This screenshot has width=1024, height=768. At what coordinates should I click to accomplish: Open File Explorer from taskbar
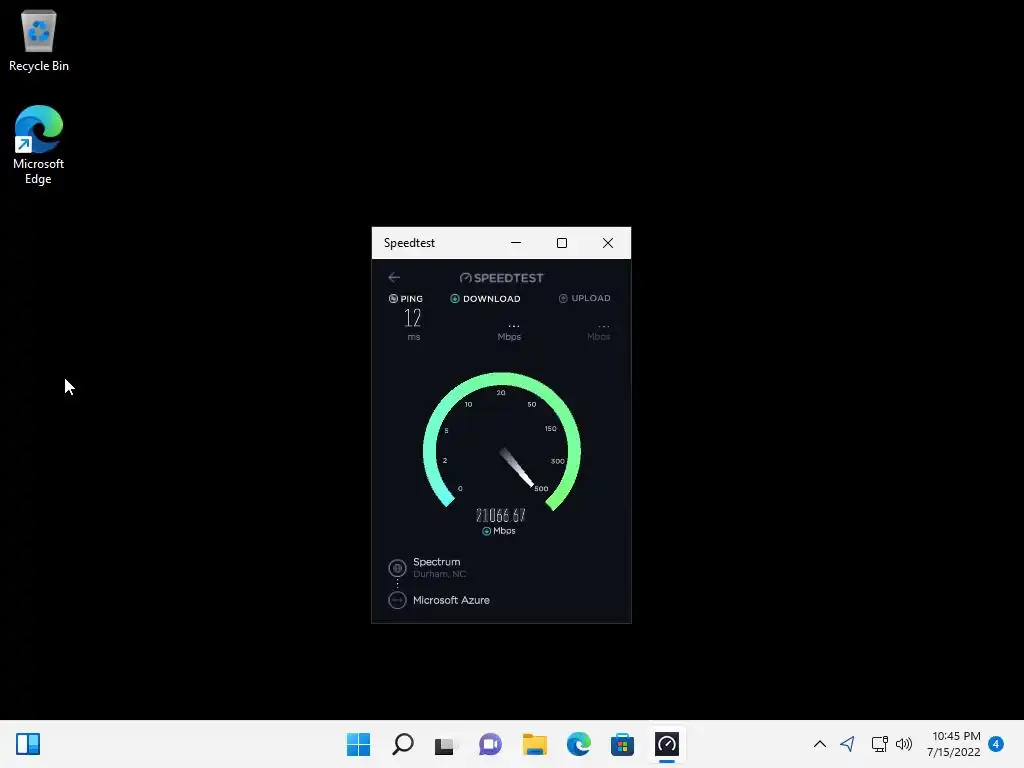535,744
